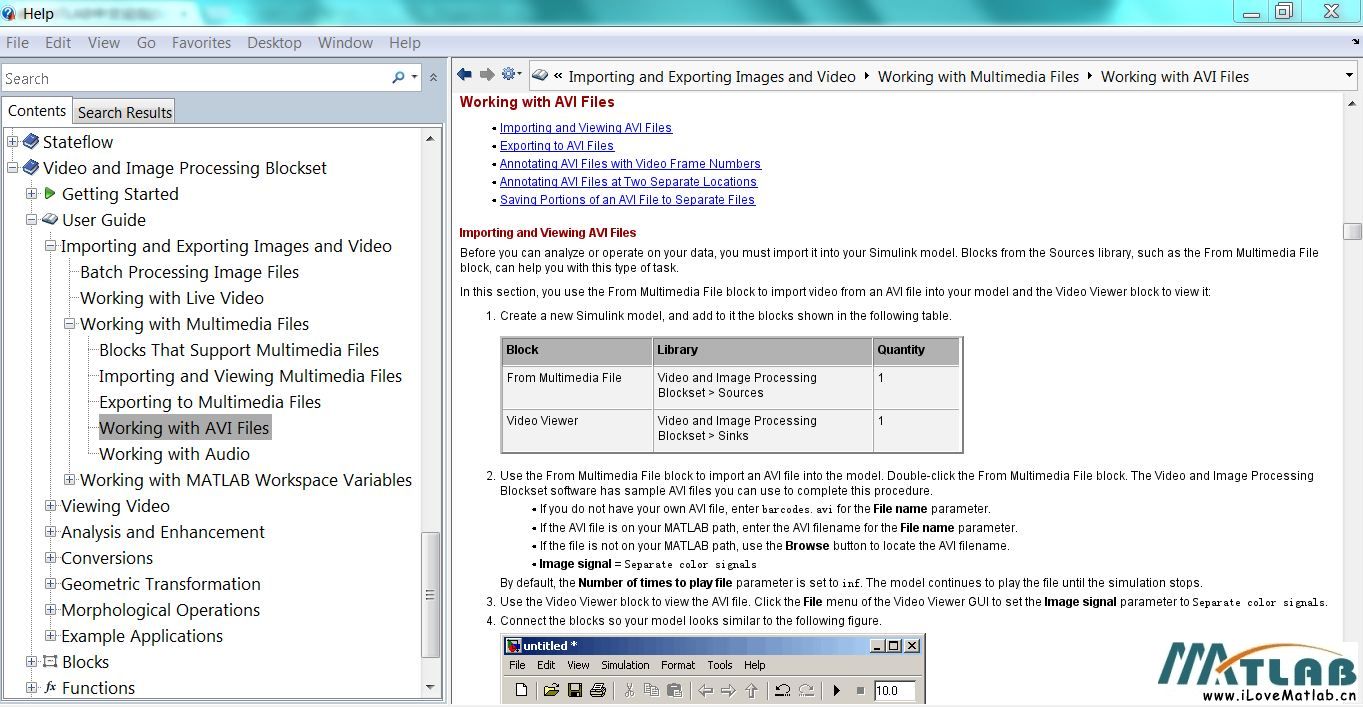Click the Importing and Exporting Images breadcrumb
The height and width of the screenshot is (707, 1363).
point(712,76)
